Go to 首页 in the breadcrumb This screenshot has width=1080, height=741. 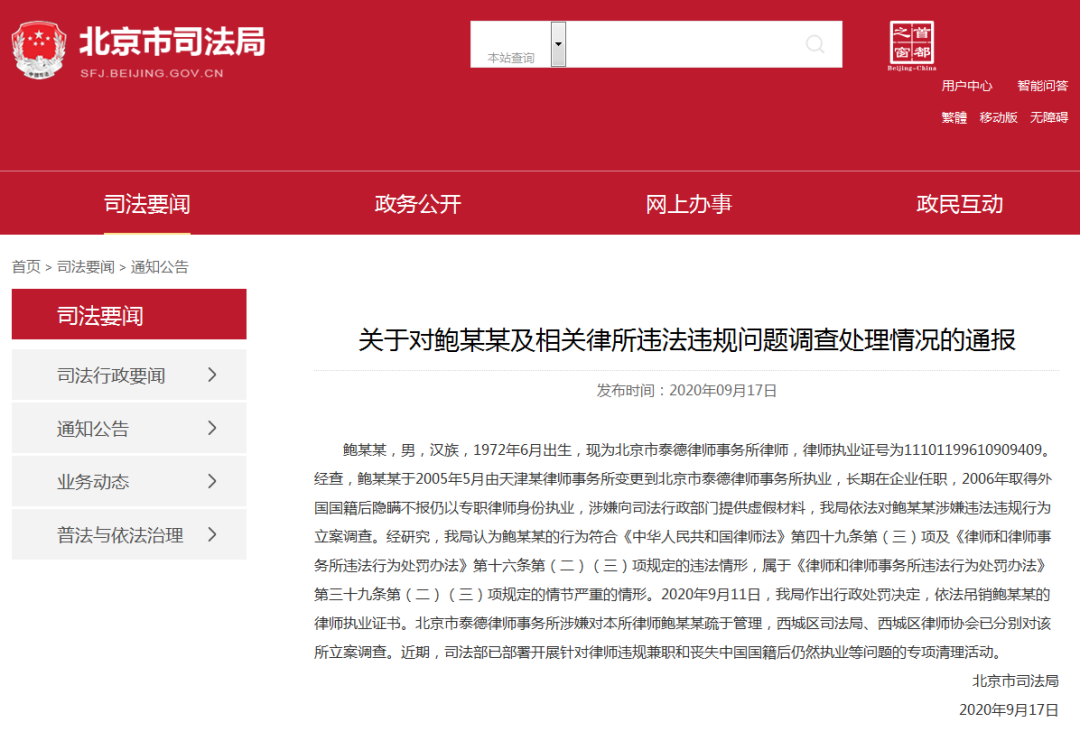pos(26,267)
